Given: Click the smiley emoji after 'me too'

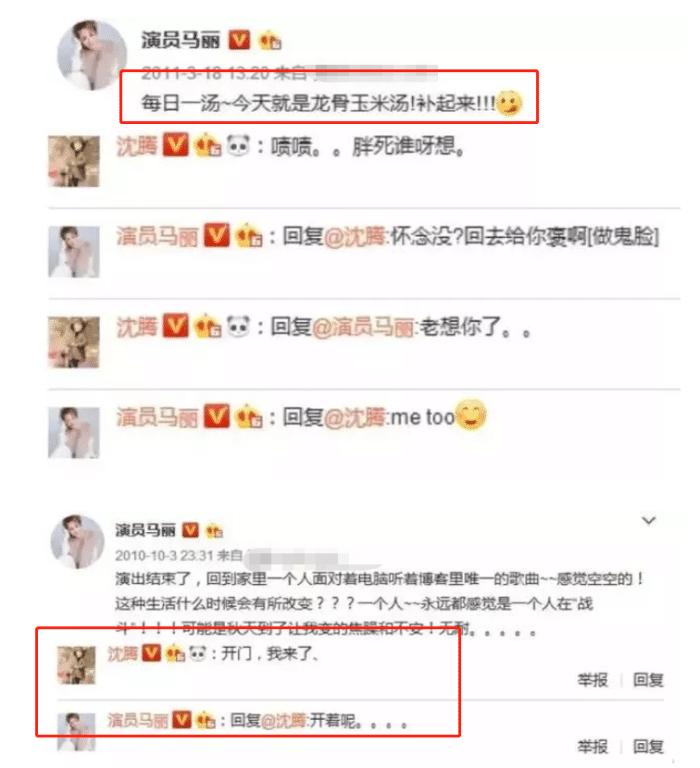Looking at the screenshot, I should click(470, 415).
